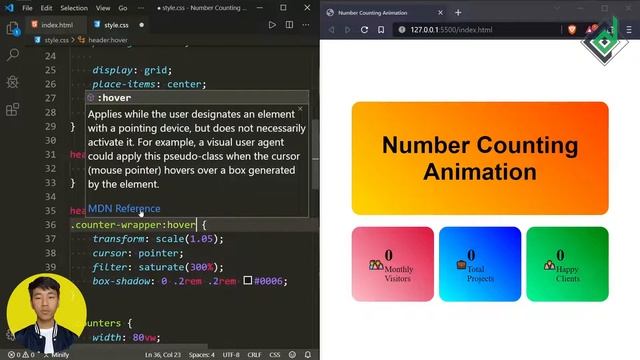640x360 pixels.
Task: Open the Edit menu
Action: pos(46,8)
